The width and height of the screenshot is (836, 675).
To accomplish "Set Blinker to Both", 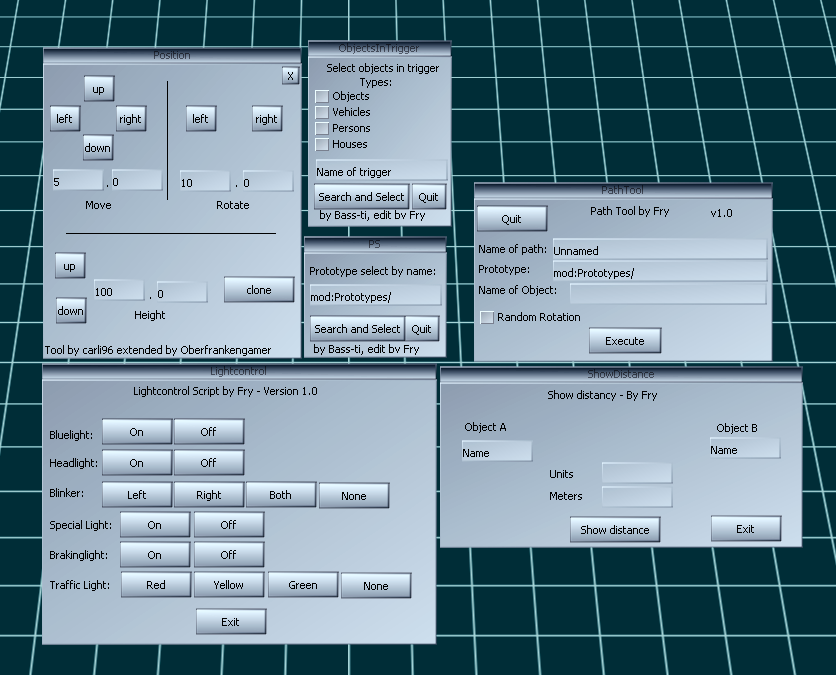I will pyautogui.click(x=281, y=495).
